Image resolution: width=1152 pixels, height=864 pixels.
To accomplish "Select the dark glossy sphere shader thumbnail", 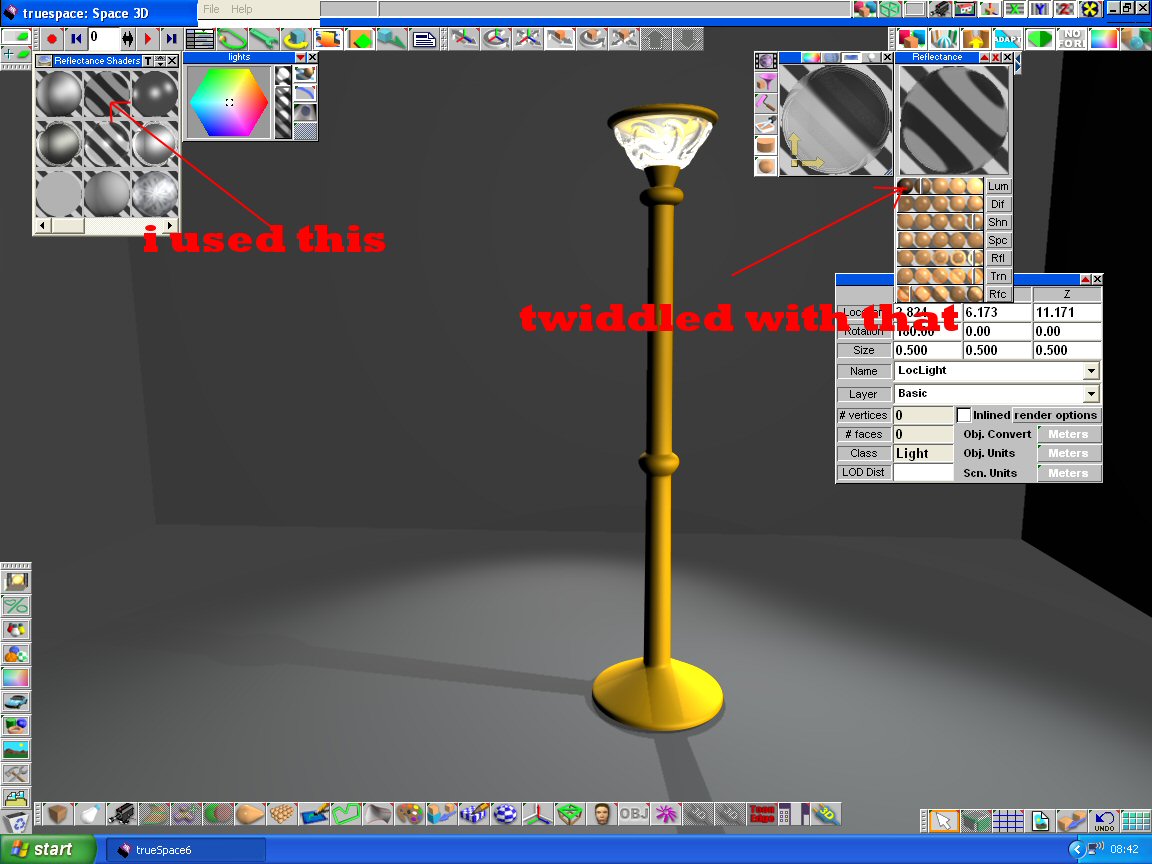I will [154, 94].
